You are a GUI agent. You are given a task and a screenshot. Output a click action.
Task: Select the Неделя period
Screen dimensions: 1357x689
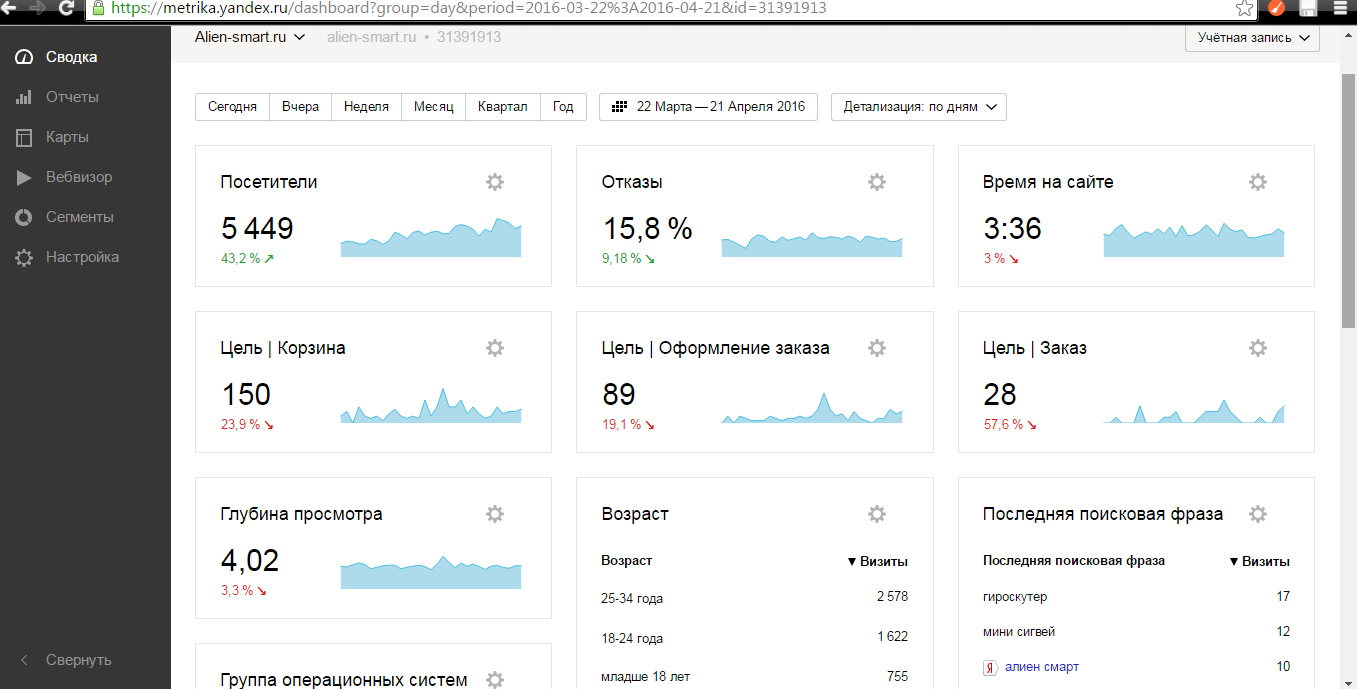point(366,107)
